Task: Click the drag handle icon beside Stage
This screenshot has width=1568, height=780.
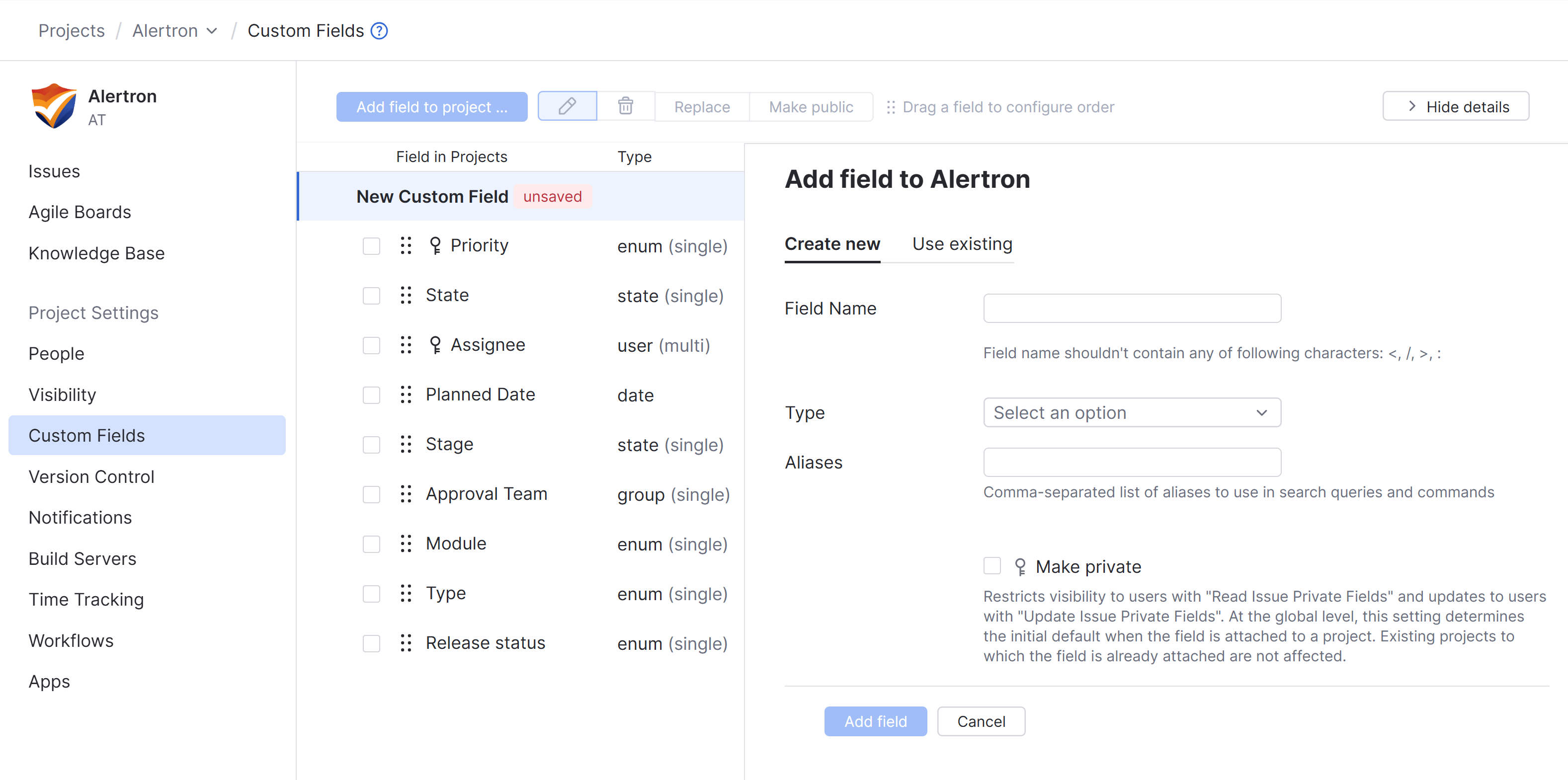Action: click(406, 444)
